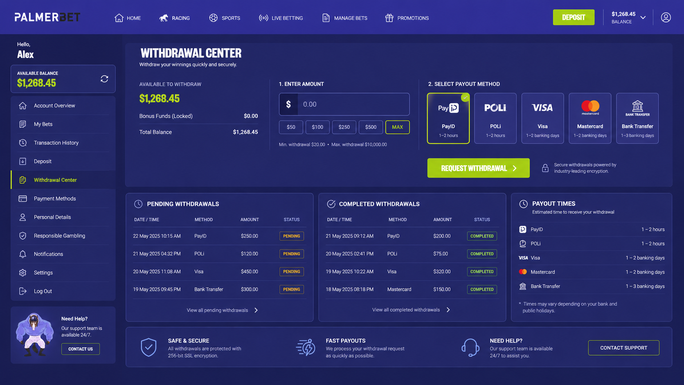Click the green Deposit button
Viewport: 684px width, 385px height.
573,17
